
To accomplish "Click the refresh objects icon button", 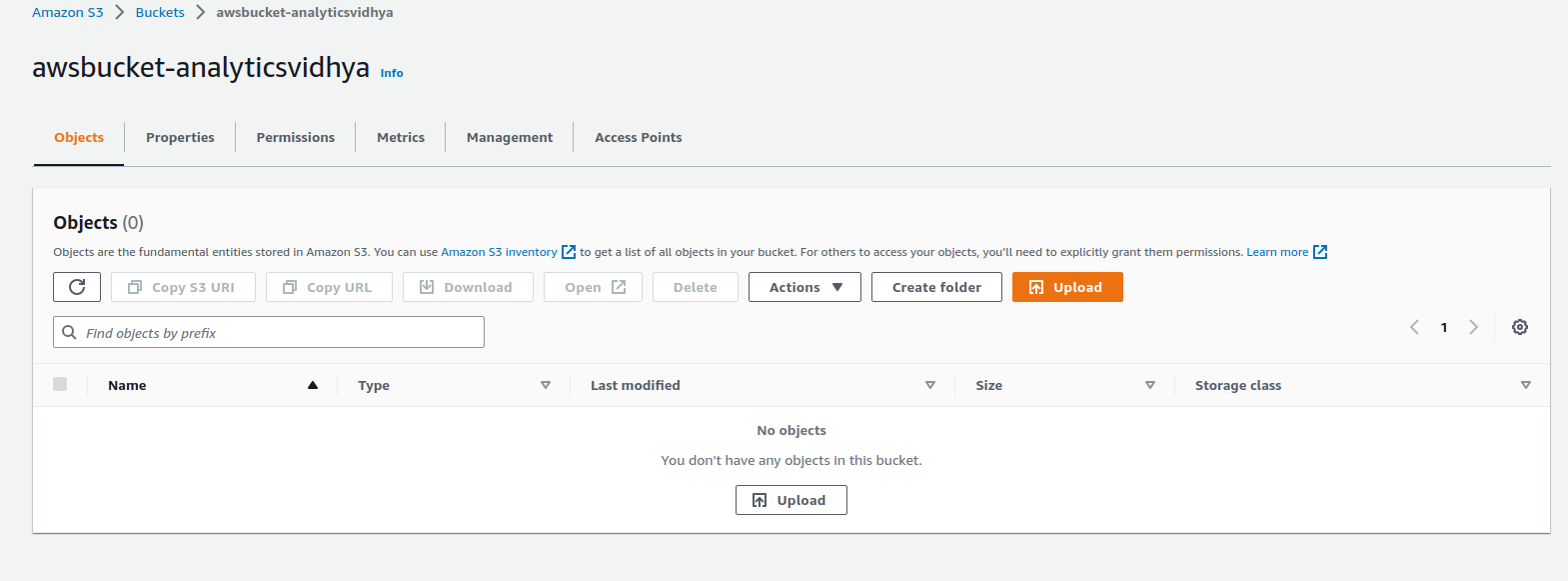I will click(77, 287).
